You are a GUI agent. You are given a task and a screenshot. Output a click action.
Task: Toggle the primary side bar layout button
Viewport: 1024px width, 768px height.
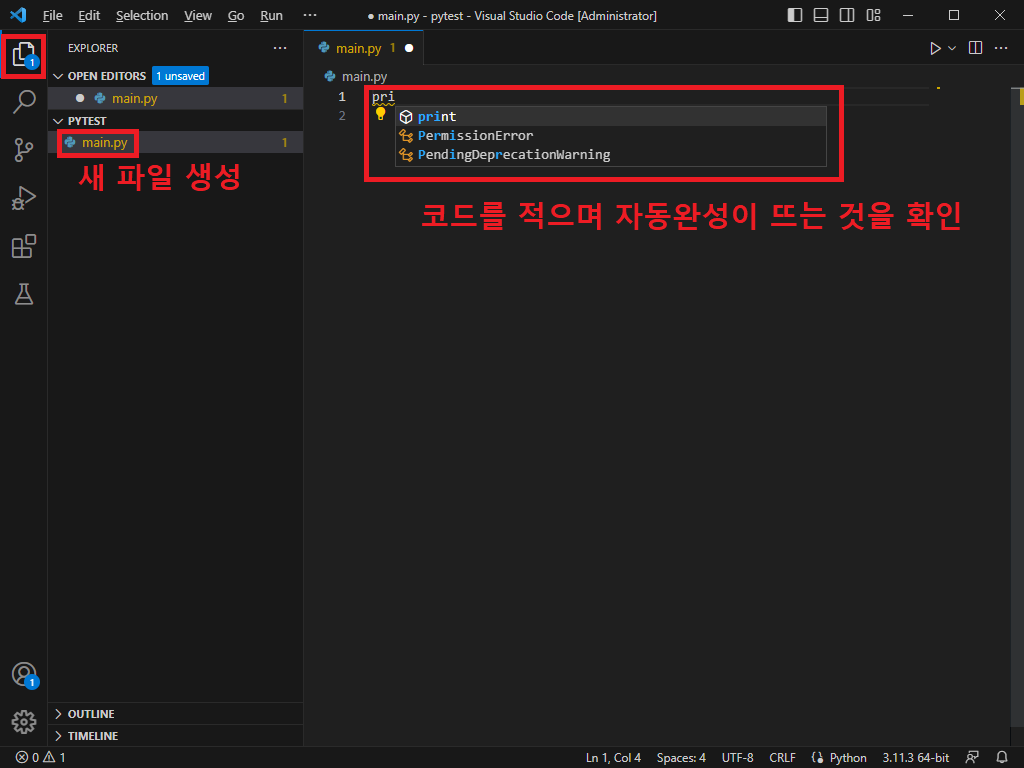pyautogui.click(x=795, y=16)
